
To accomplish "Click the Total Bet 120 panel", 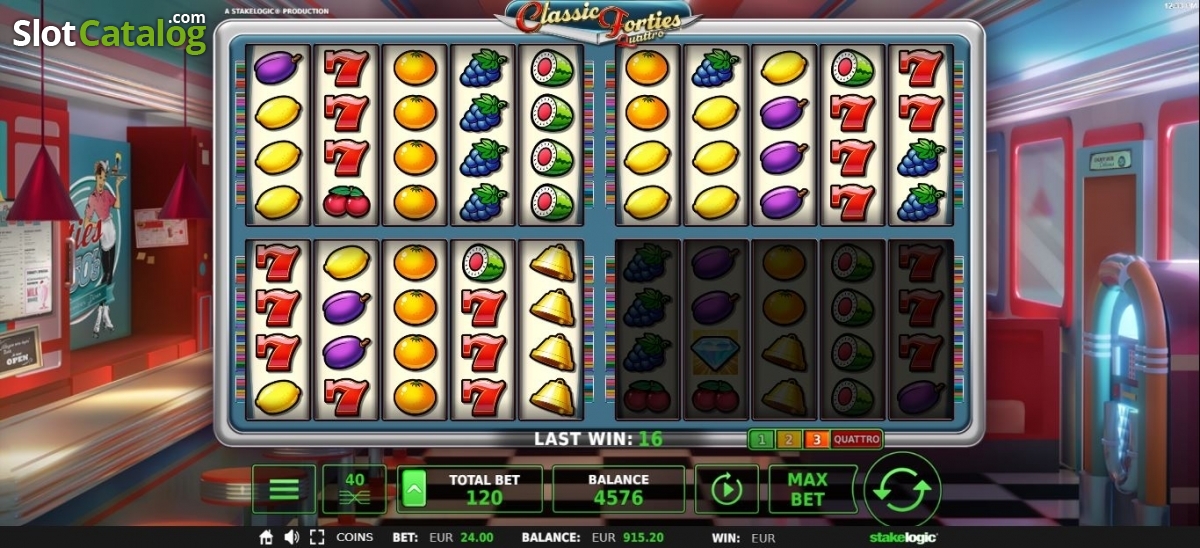I will 470,489.
